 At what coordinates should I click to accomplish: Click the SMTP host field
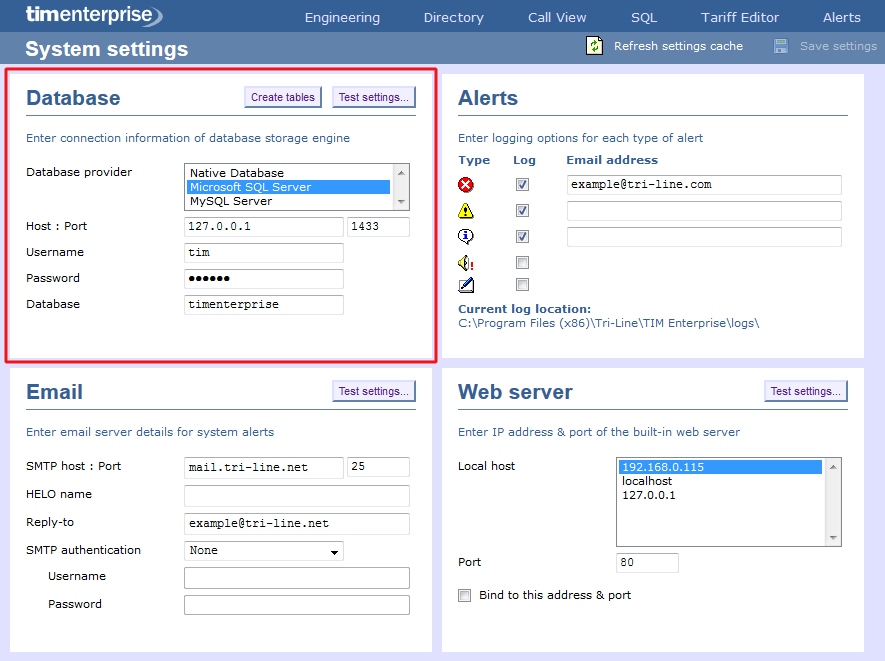(x=264, y=467)
